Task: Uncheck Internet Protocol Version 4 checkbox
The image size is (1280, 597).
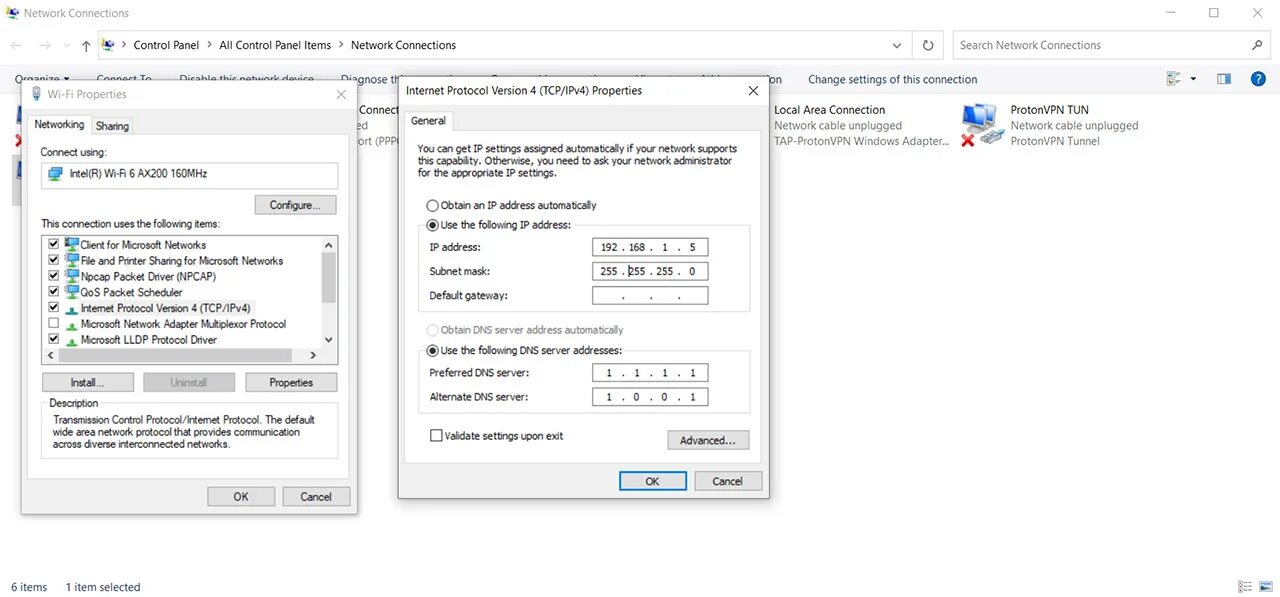Action: point(54,309)
